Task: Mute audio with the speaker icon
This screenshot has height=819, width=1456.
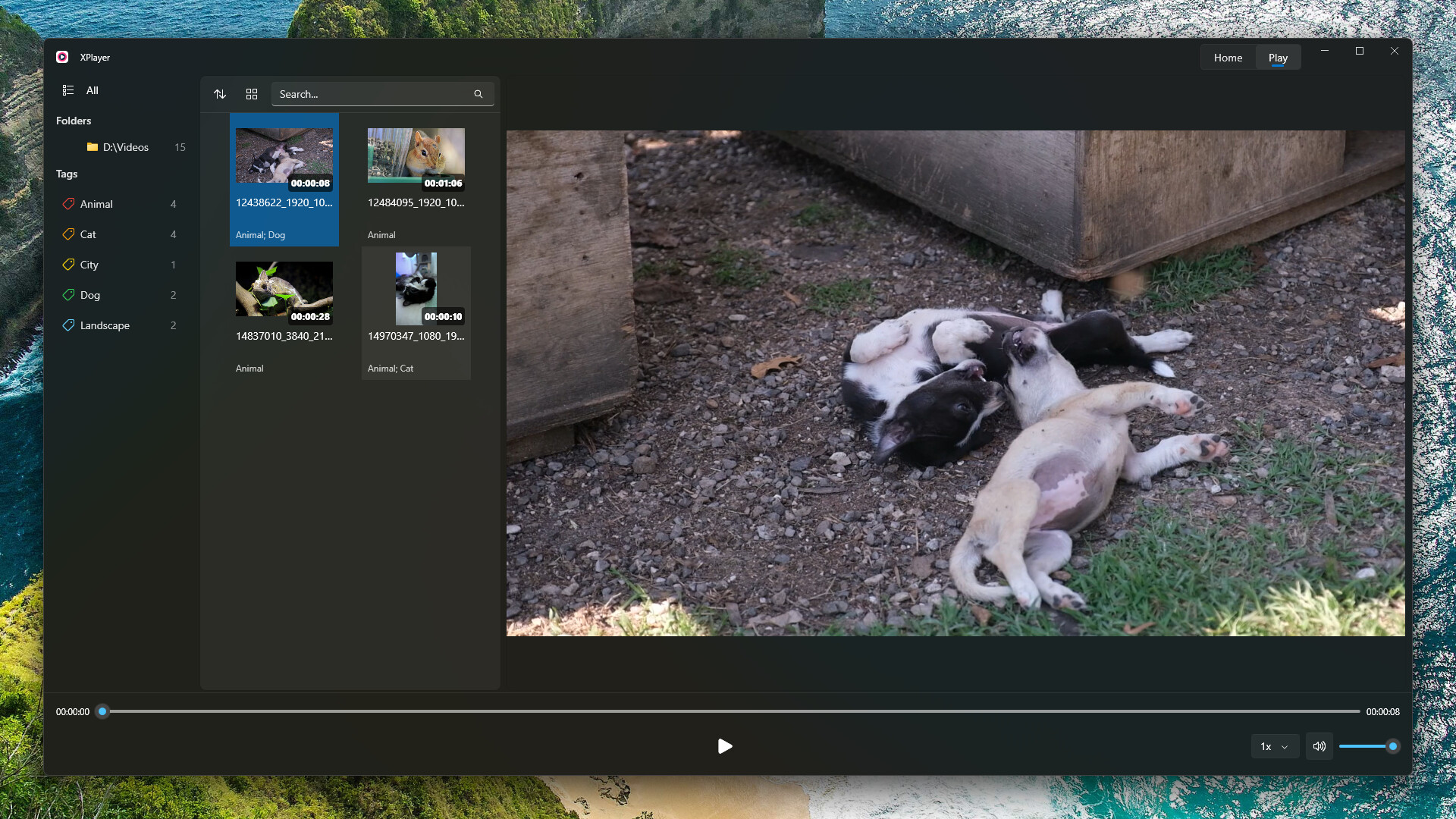Action: 1319,746
